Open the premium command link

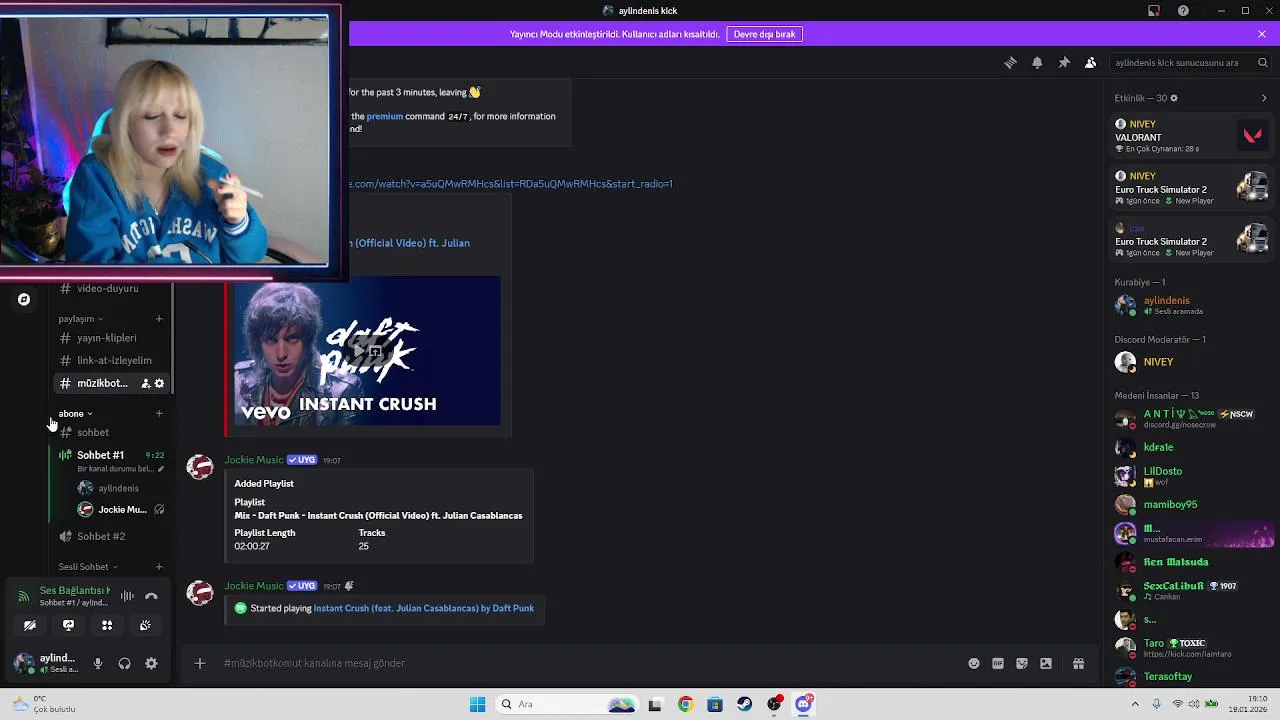384,116
